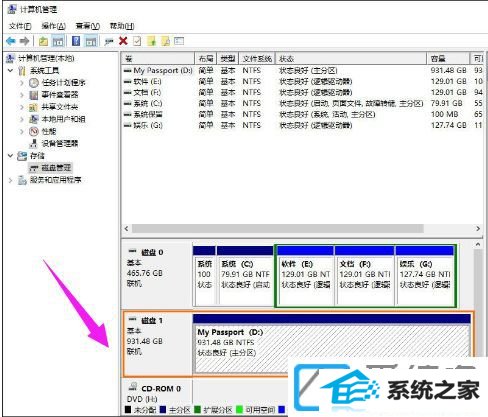
Task: Collapse the 存储 tree node
Action: pos(11,155)
